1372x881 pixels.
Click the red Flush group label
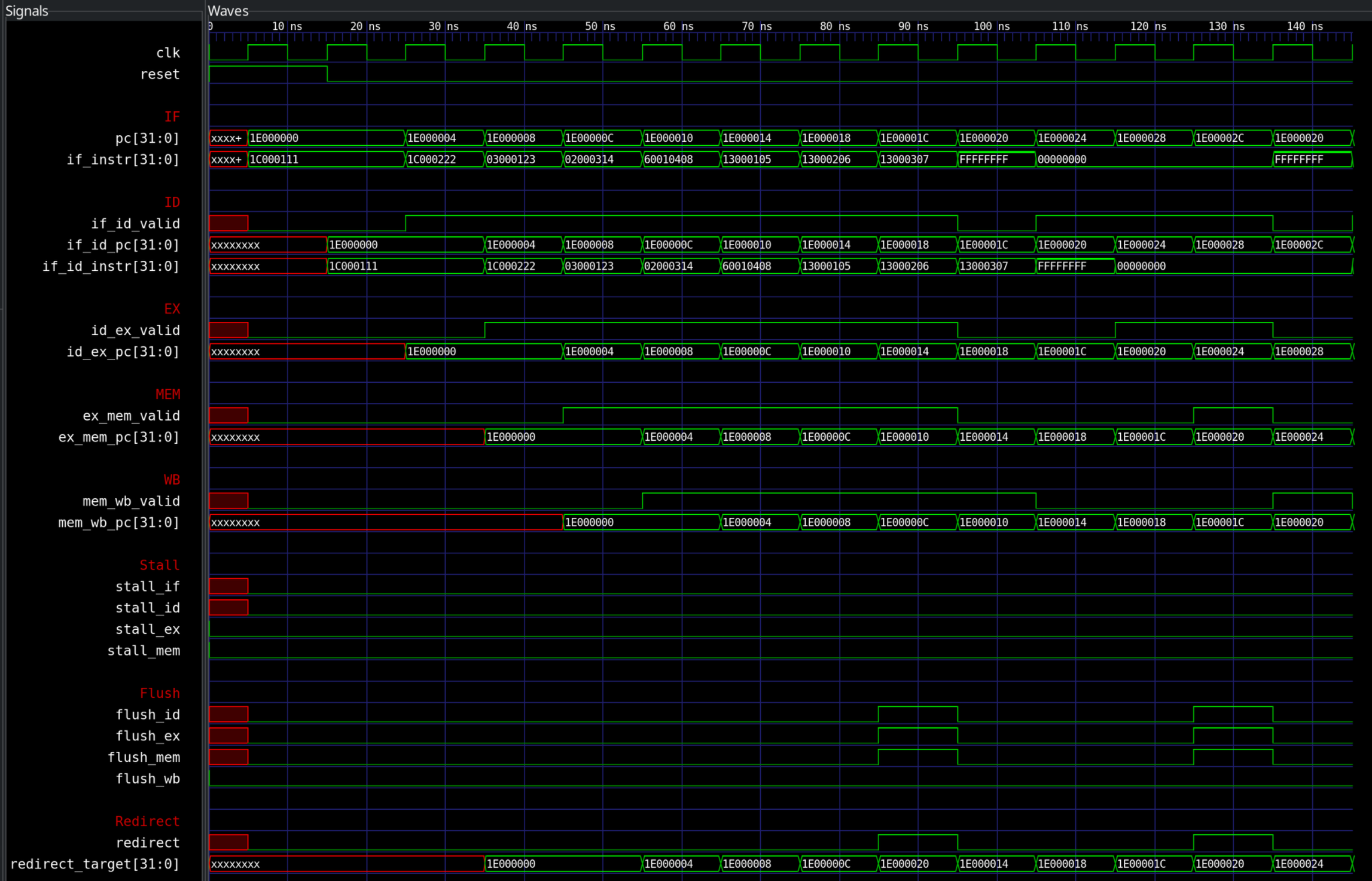[159, 694]
